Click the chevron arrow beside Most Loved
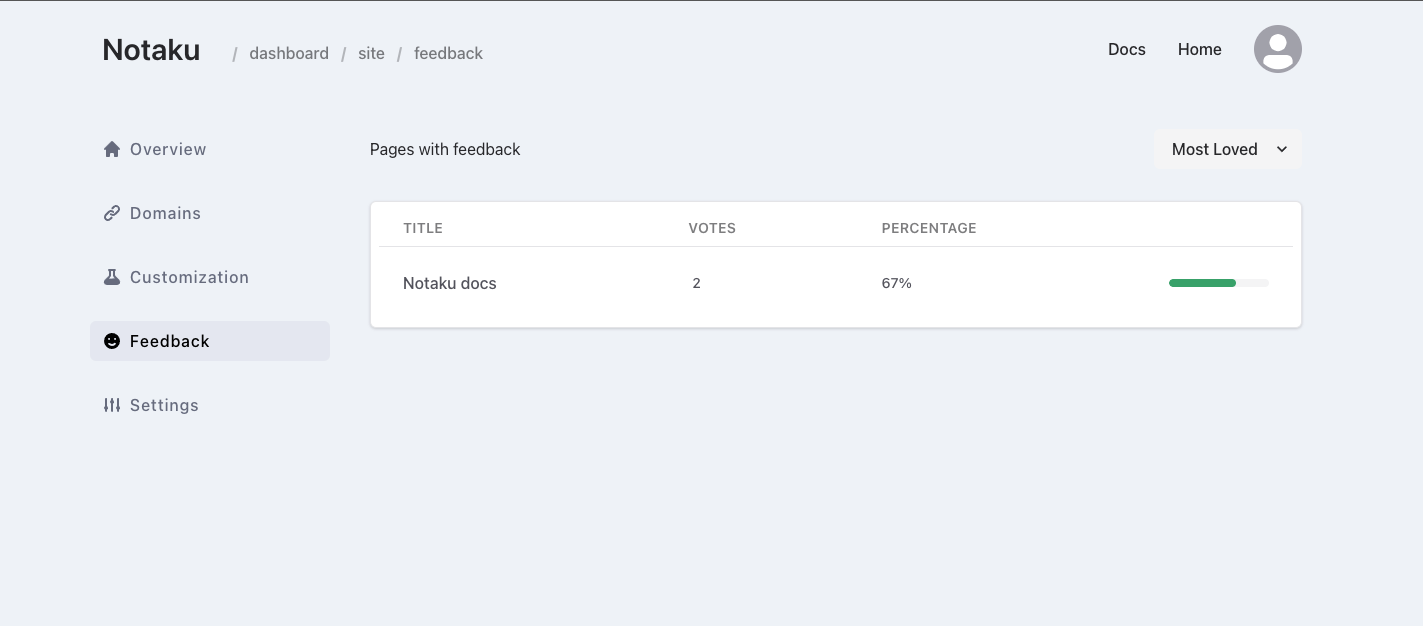Screen dimensions: 1423x626 click(x=1282, y=149)
